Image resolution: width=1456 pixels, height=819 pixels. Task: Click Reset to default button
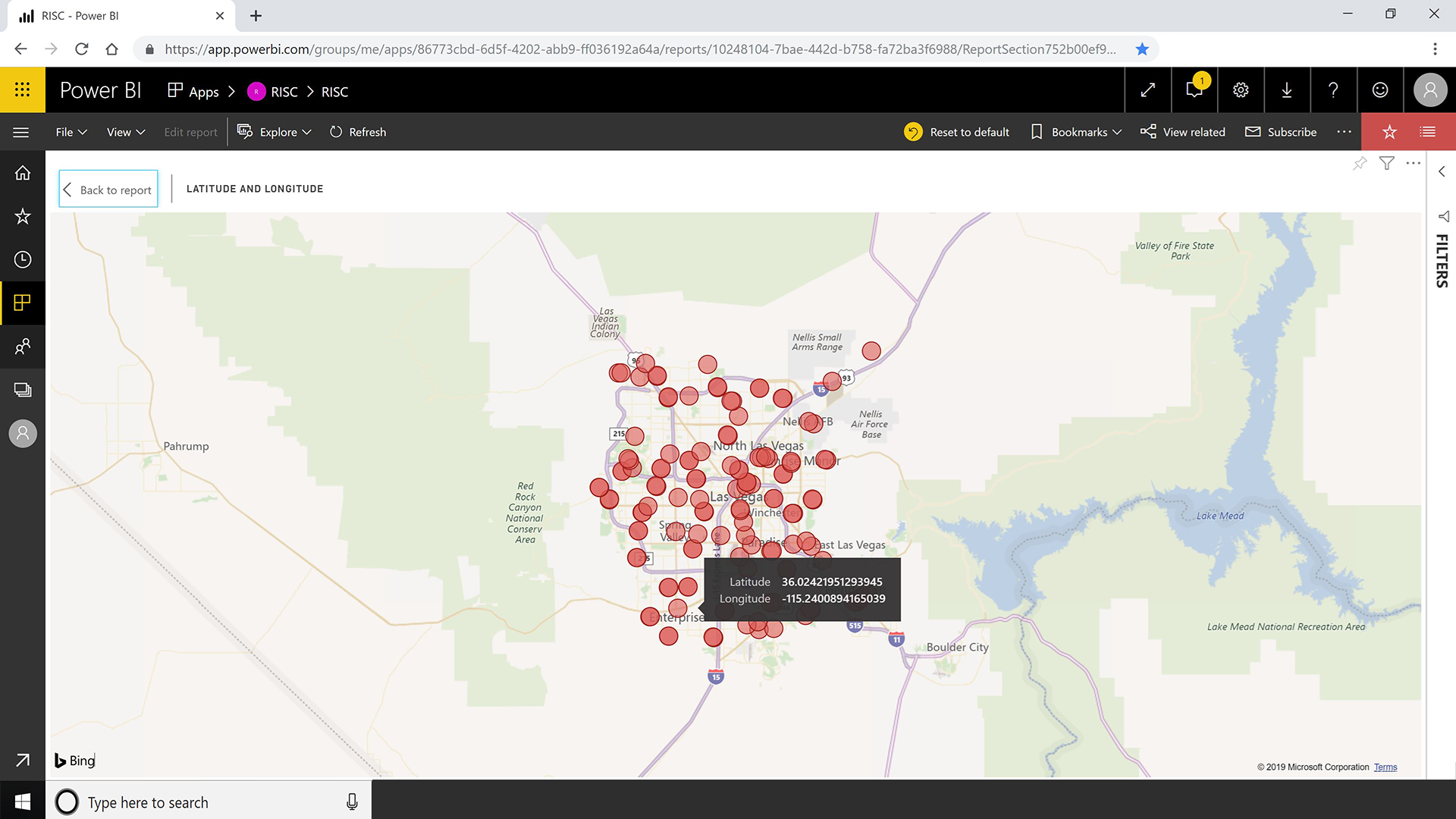(x=957, y=132)
